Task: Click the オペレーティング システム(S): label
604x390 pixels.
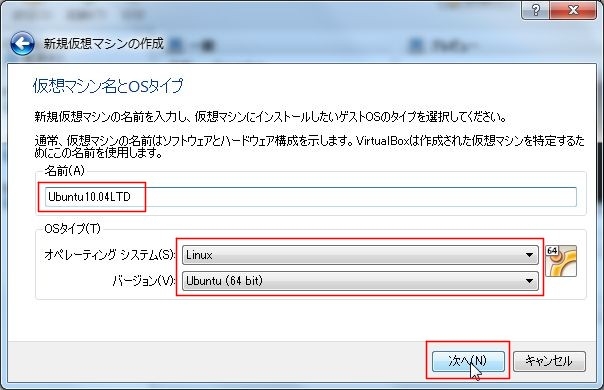Action: pyautogui.click(x=110, y=255)
